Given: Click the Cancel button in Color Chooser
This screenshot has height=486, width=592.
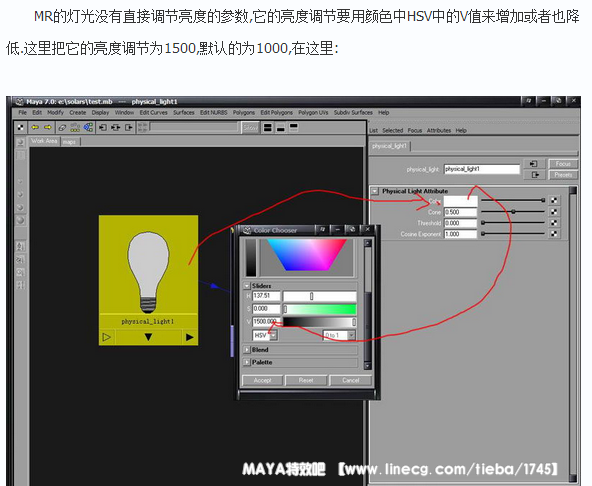Looking at the screenshot, I should tap(350, 380).
